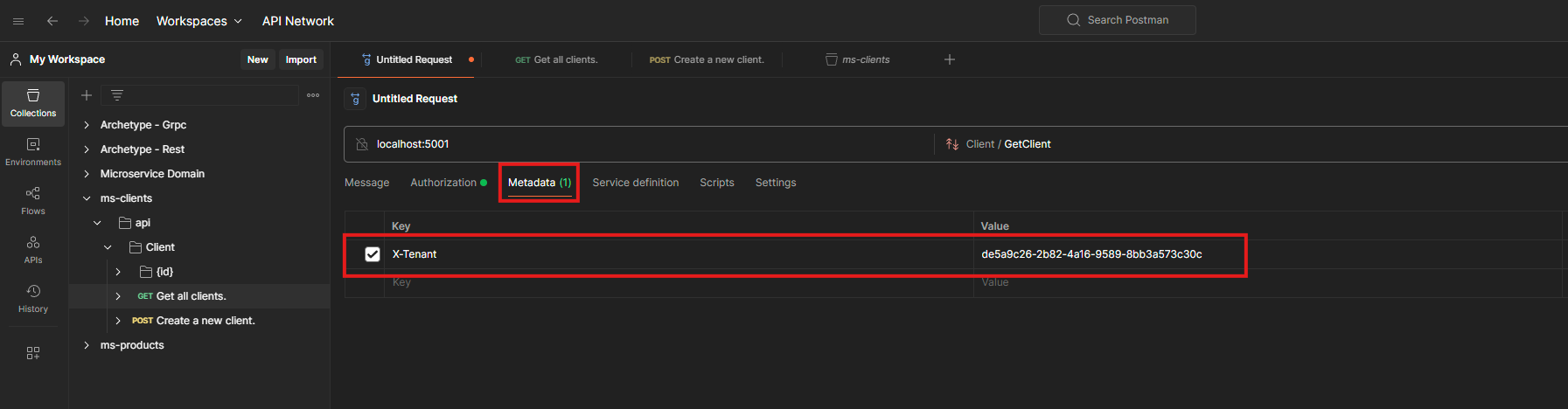The width and height of the screenshot is (1568, 409).
Task: Open Environments in the sidebar
Action: [x=33, y=152]
